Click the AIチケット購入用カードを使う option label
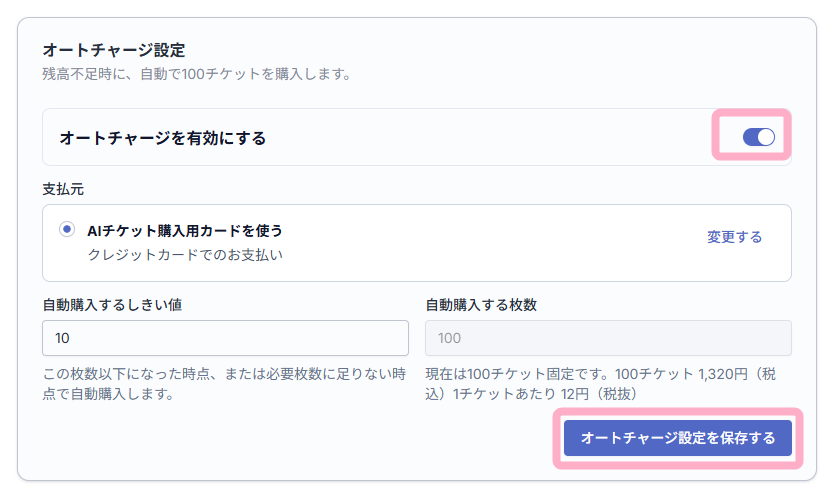Viewport: 839px width, 500px height. point(185,231)
